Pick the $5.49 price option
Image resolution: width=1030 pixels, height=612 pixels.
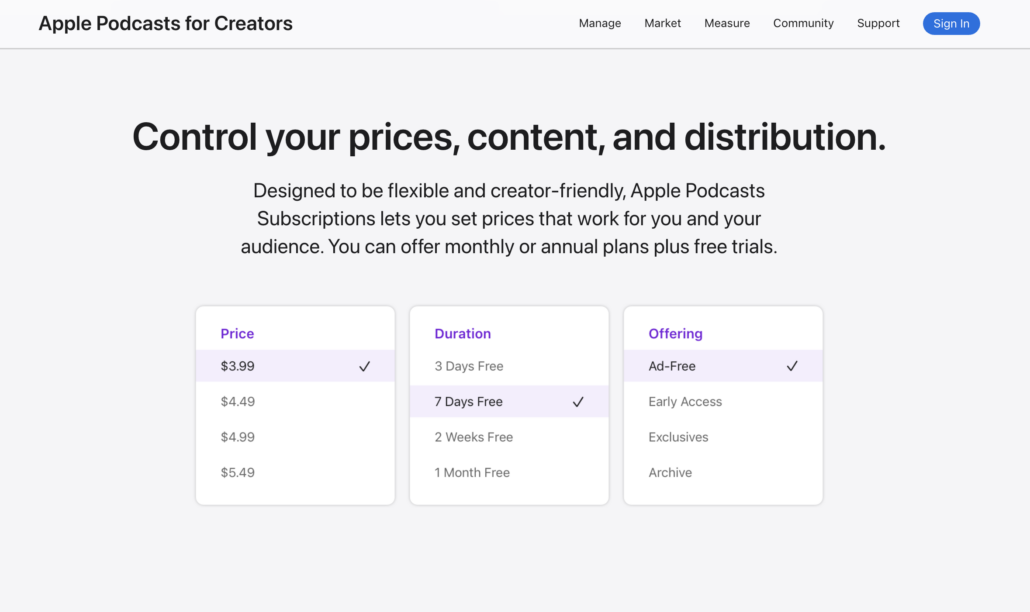click(x=238, y=472)
